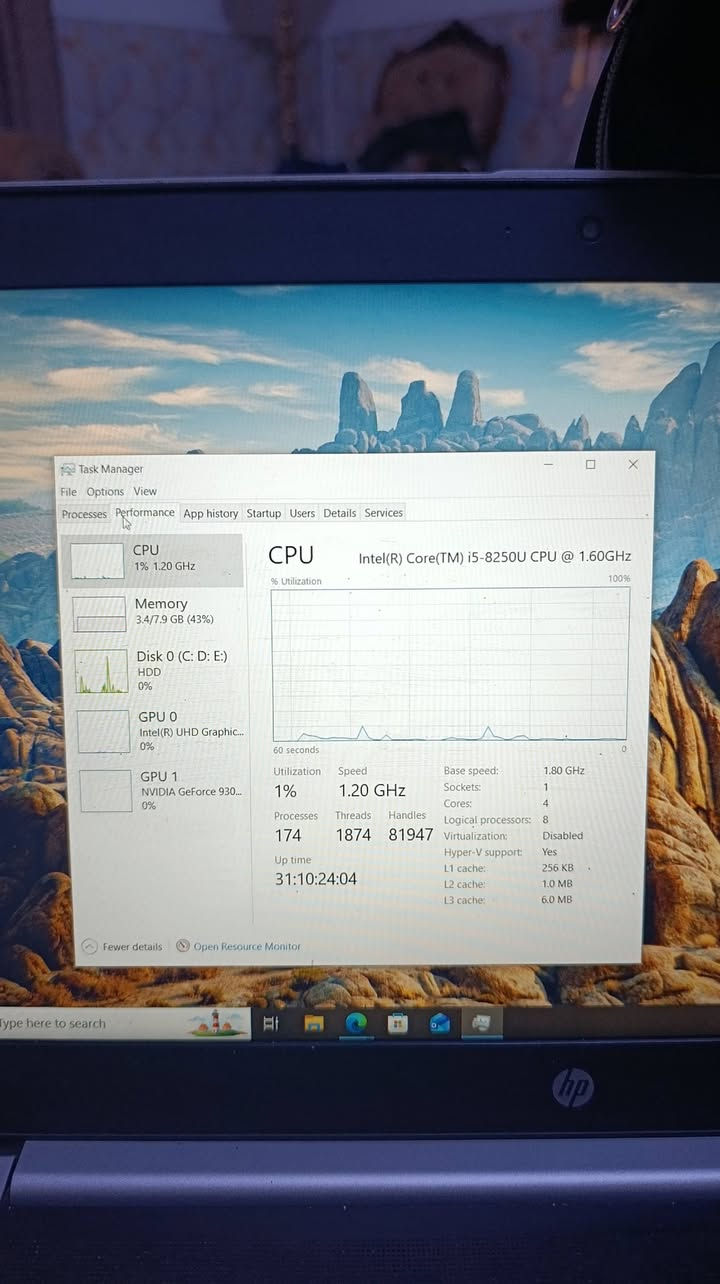Image resolution: width=720 pixels, height=1284 pixels.
Task: Click the Utilization 1% value
Action: coord(285,790)
